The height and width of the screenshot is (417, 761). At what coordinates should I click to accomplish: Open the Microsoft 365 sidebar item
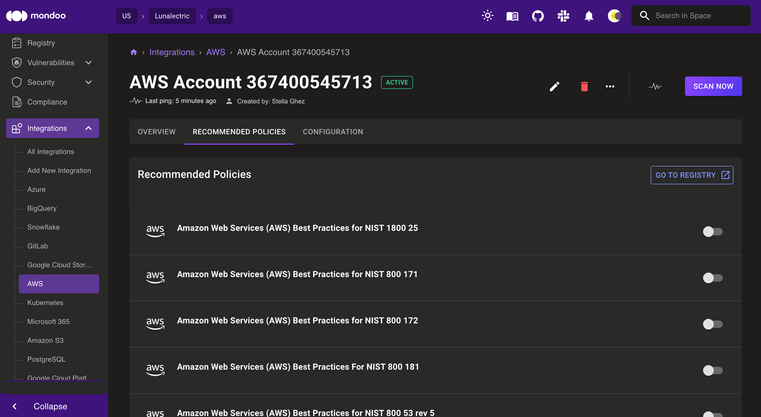48,321
